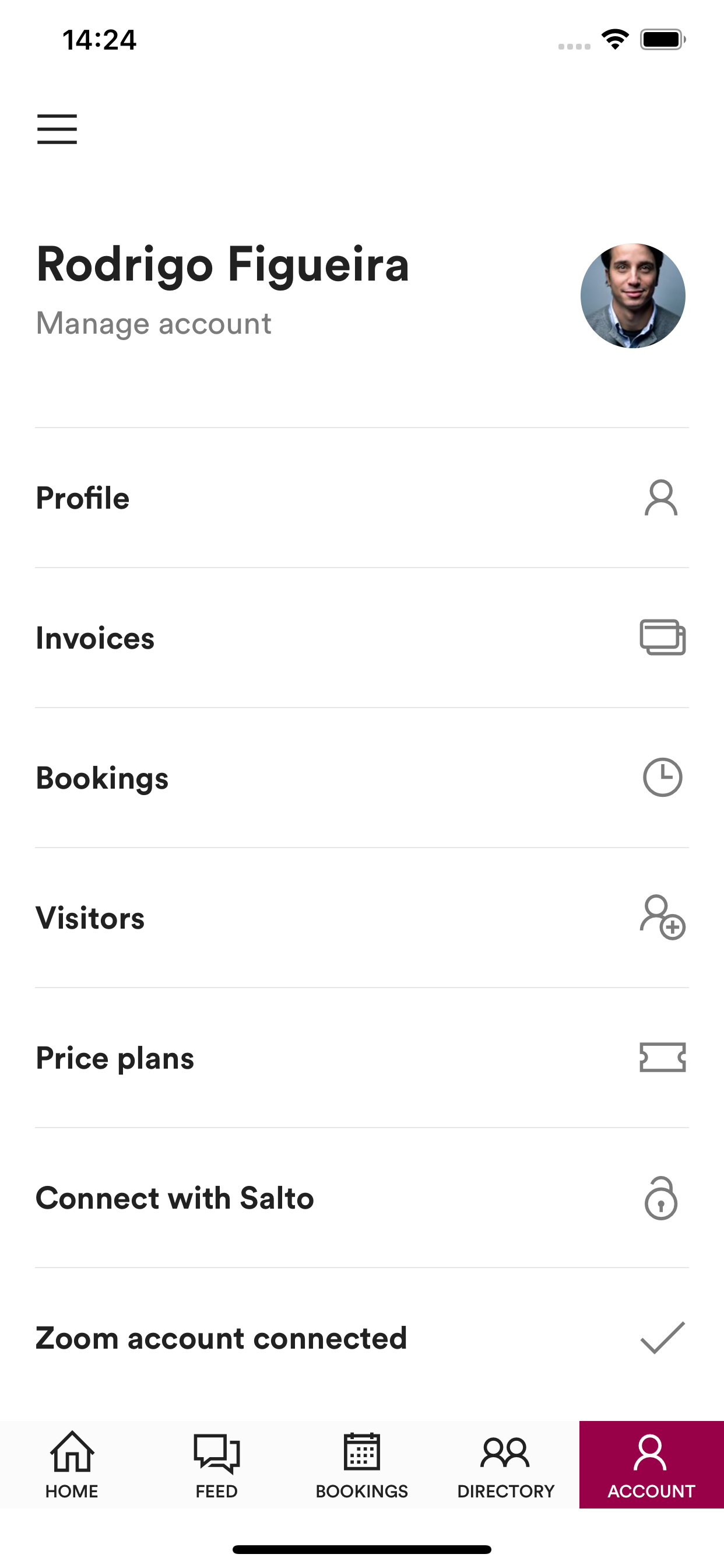Image resolution: width=724 pixels, height=1568 pixels.
Task: Tap the Salto padlock icon
Action: click(661, 1198)
